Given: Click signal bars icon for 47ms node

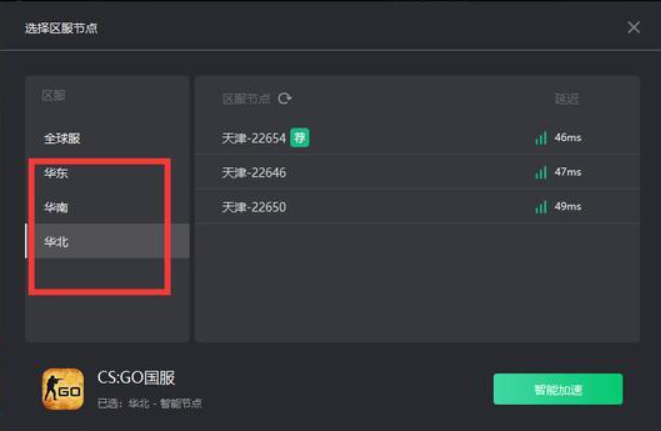Looking at the screenshot, I should point(541,172).
